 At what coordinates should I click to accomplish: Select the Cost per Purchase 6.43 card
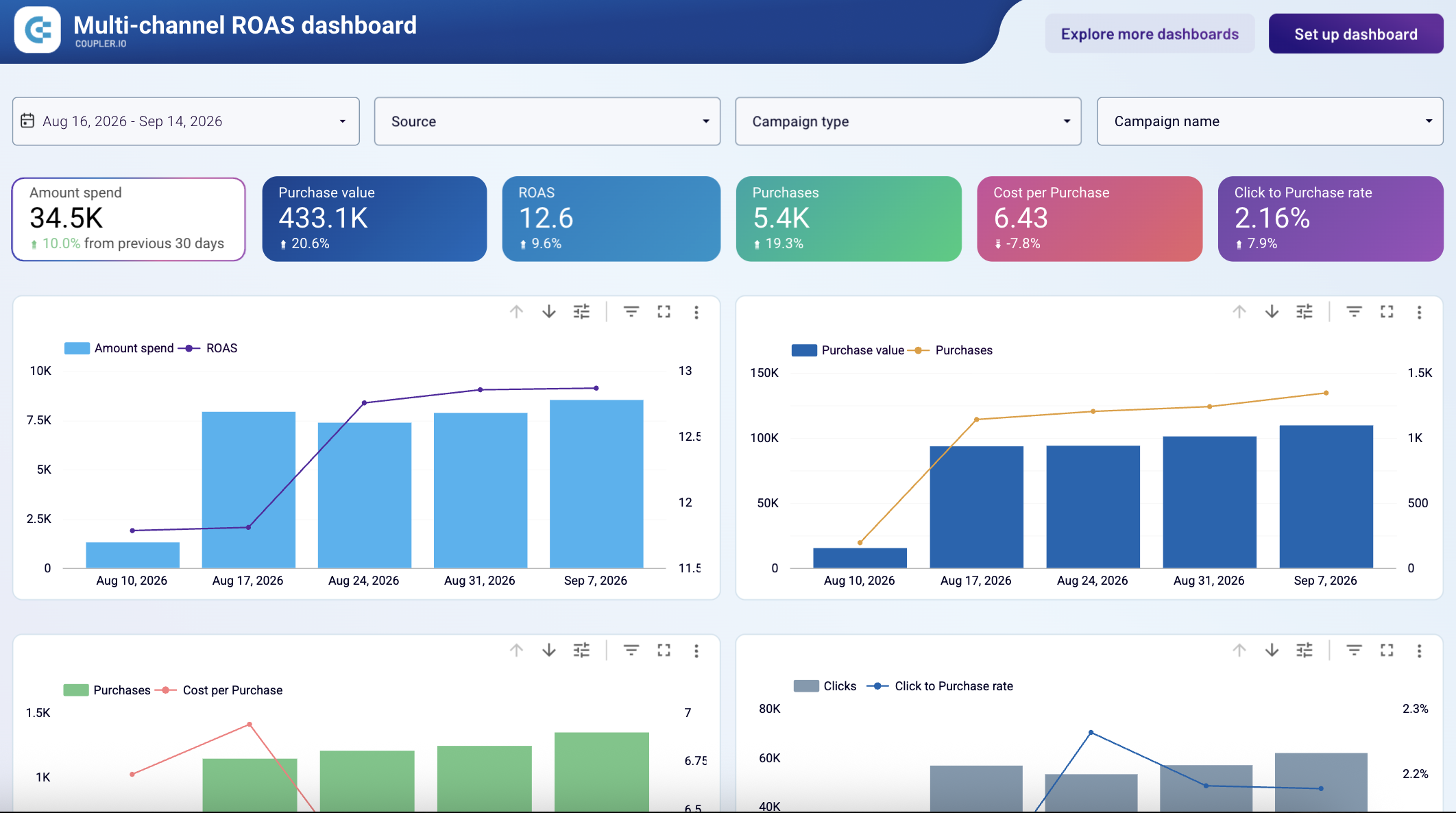coord(1089,219)
